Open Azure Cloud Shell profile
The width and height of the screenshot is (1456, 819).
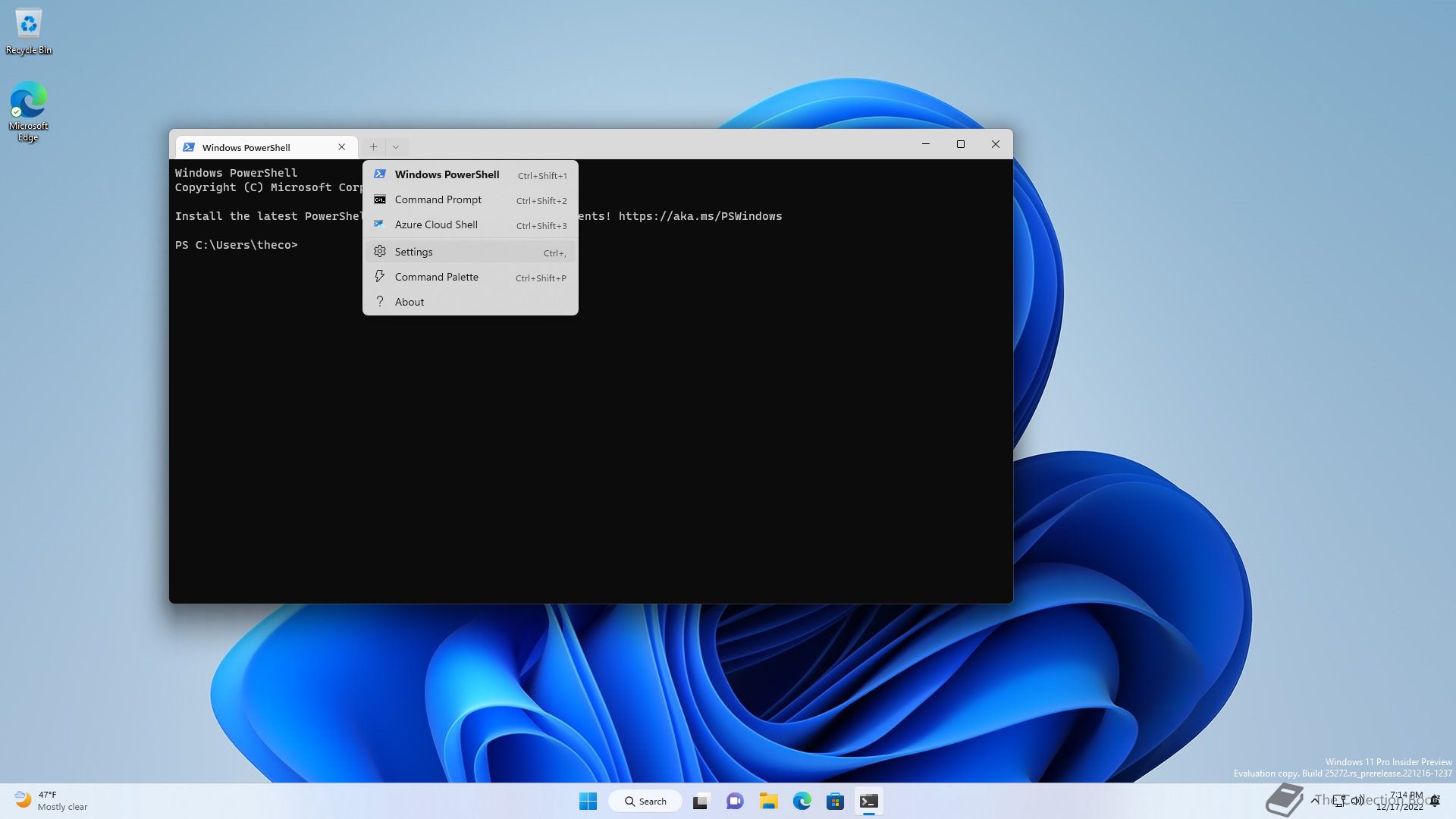tap(470, 225)
